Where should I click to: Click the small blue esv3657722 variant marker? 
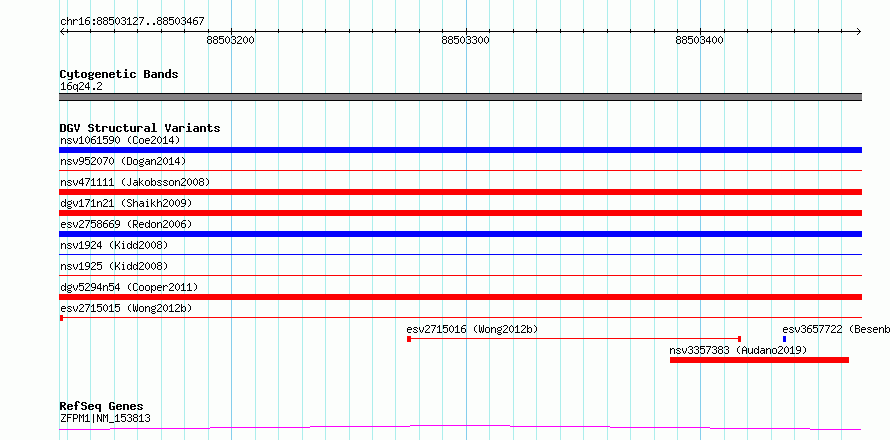point(784,339)
